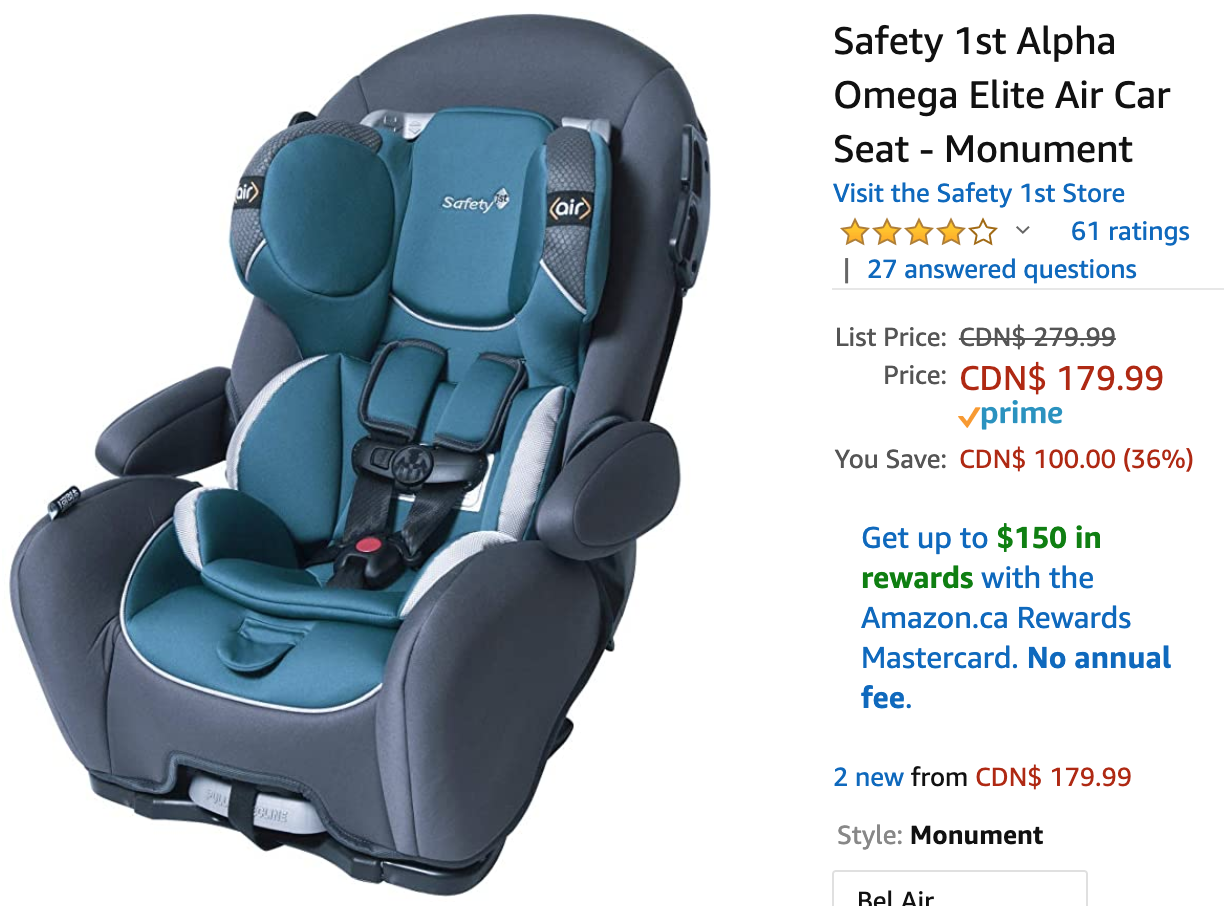Click the red harness buckle button in image
1224x906 pixels.
(x=371, y=545)
